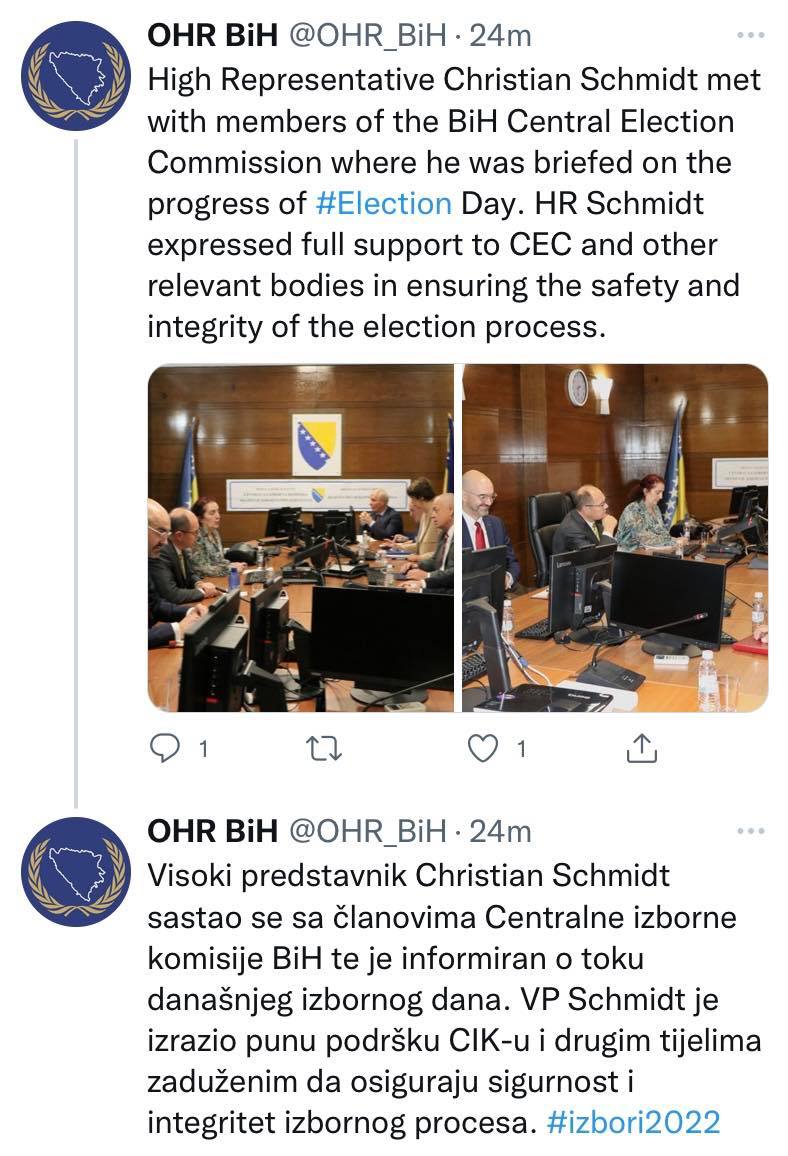The width and height of the screenshot is (788, 1156).
Task: Follow the #Election hashtag link
Action: pyautogui.click(x=383, y=203)
